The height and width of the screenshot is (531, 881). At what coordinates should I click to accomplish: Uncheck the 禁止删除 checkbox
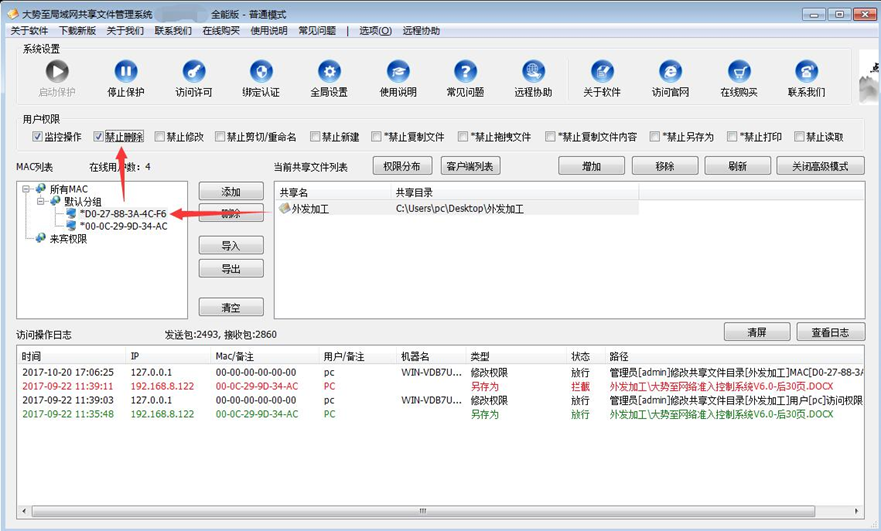(99, 137)
